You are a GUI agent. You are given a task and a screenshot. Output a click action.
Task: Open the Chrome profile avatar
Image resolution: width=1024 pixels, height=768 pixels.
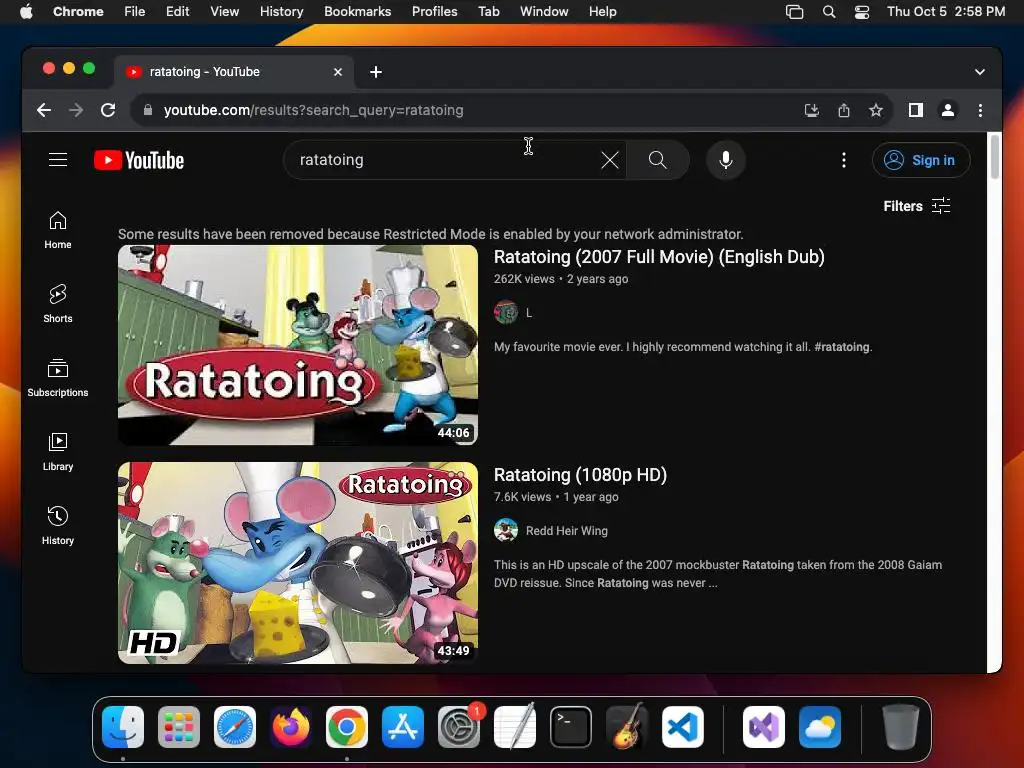(948, 110)
